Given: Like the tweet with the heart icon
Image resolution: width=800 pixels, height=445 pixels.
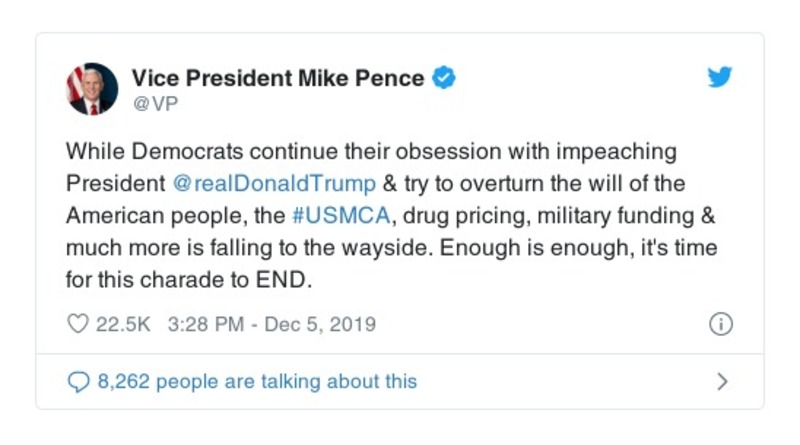Looking at the screenshot, I should pyautogui.click(x=76, y=325).
